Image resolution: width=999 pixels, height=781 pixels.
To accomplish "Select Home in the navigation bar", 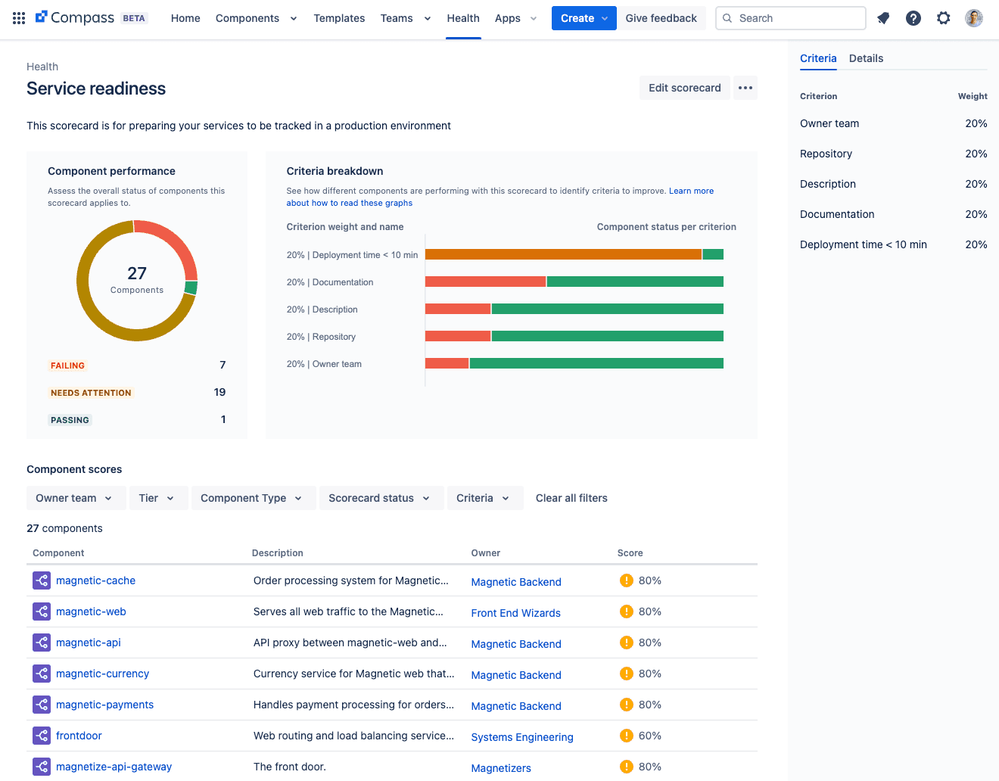I will pyautogui.click(x=185, y=18).
